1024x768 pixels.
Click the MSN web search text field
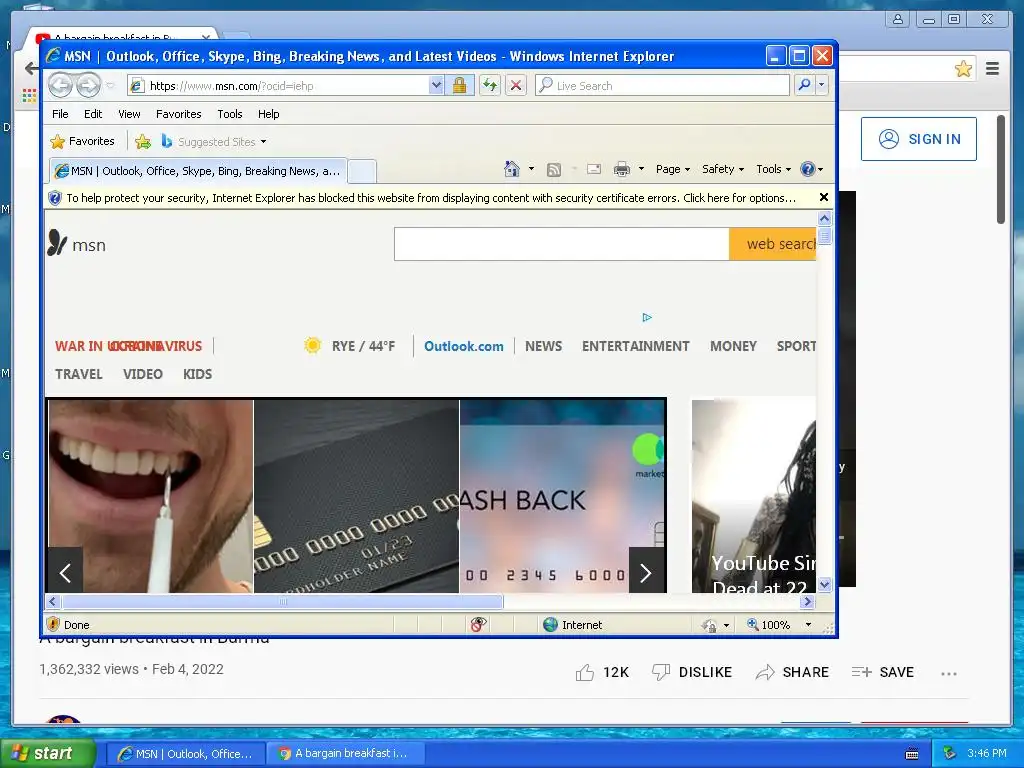(x=562, y=244)
